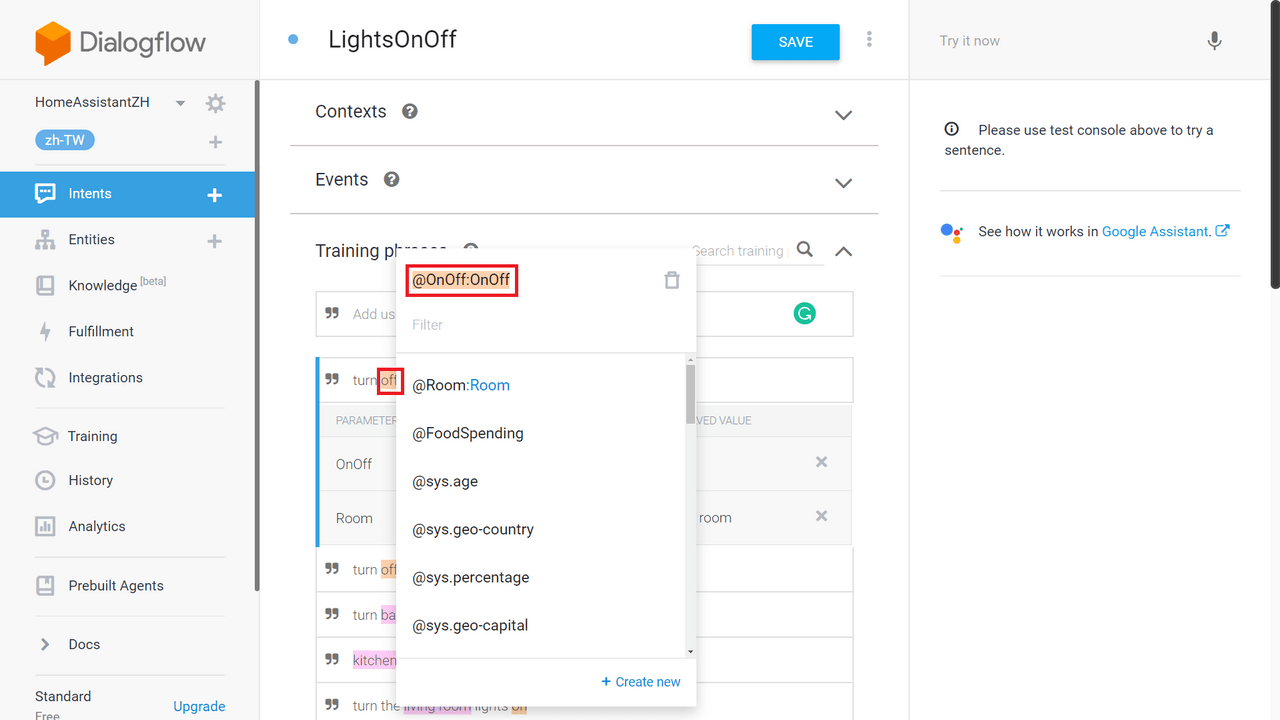Select @sys.geo-capital entity option
1280x720 pixels.
[x=541, y=625]
